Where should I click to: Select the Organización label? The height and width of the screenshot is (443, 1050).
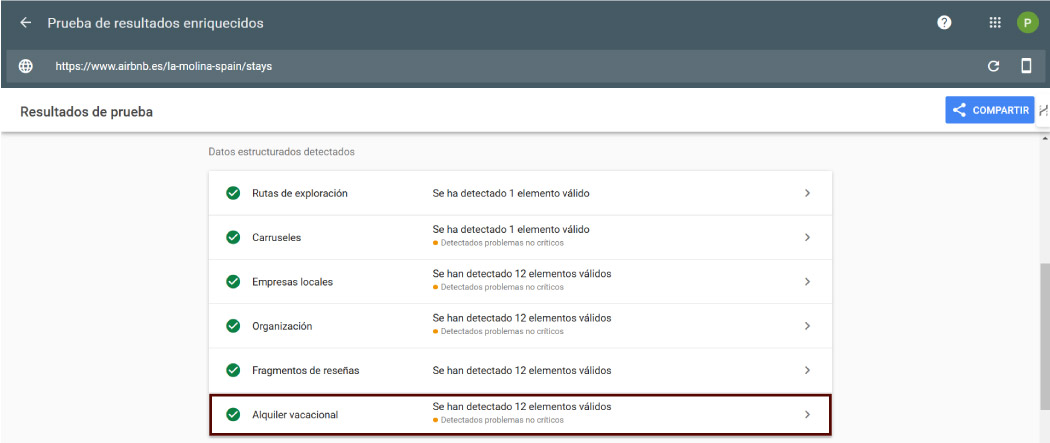[282, 327]
